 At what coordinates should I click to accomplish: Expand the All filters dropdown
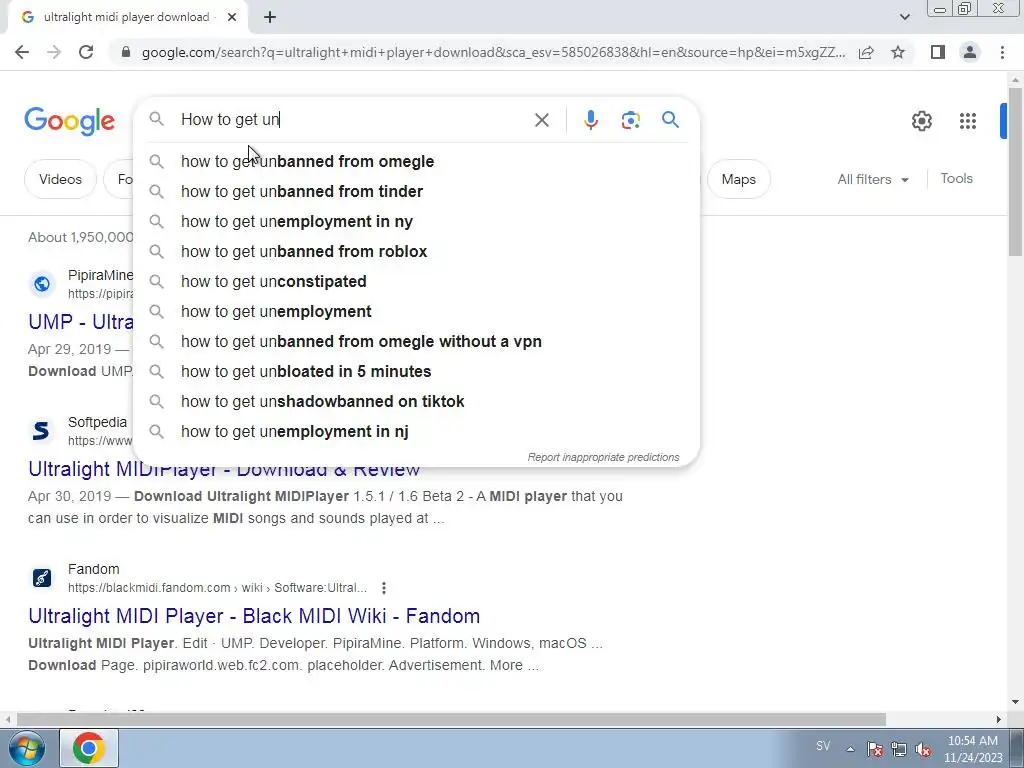tap(872, 179)
